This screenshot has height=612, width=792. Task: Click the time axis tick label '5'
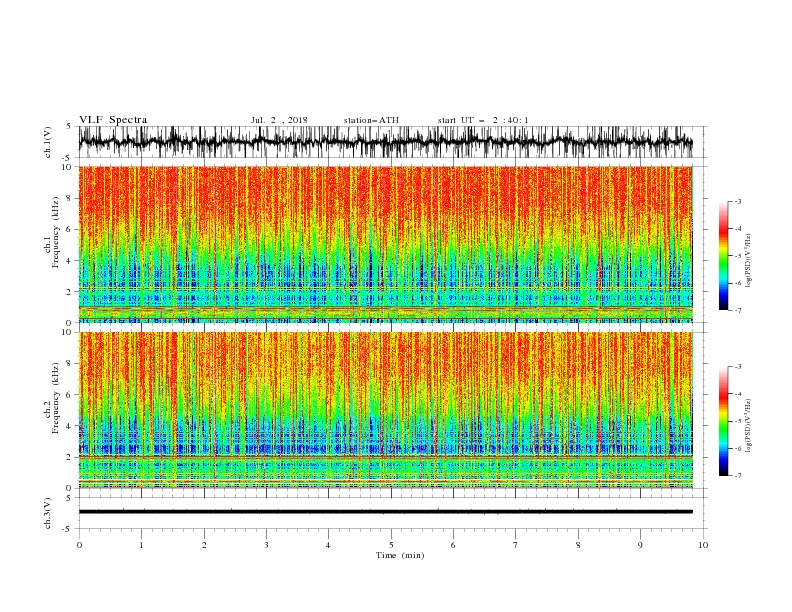(x=391, y=545)
